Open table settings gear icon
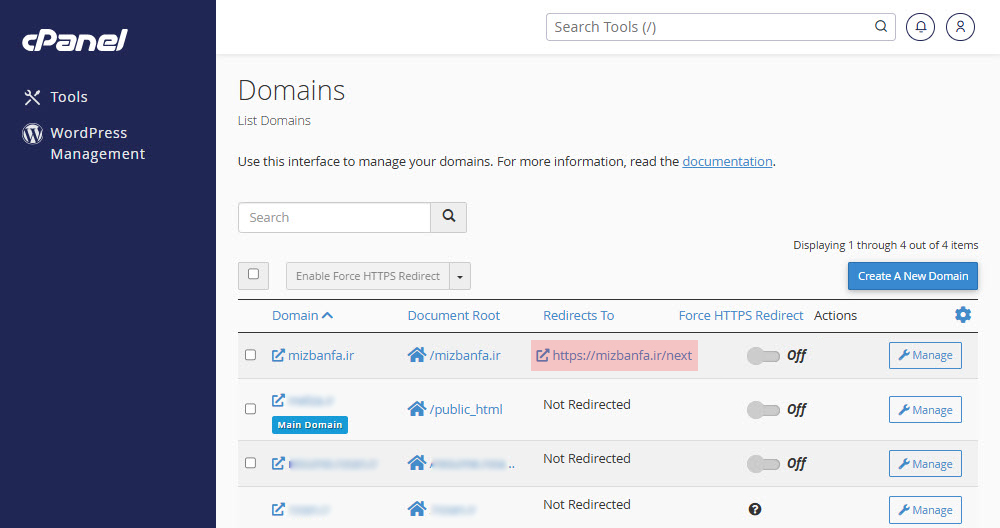 point(962,315)
